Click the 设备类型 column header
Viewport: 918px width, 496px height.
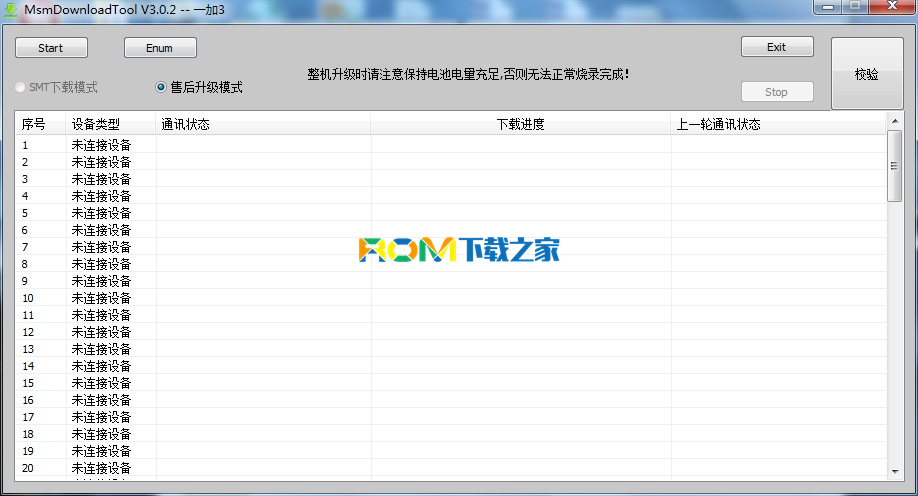point(111,124)
